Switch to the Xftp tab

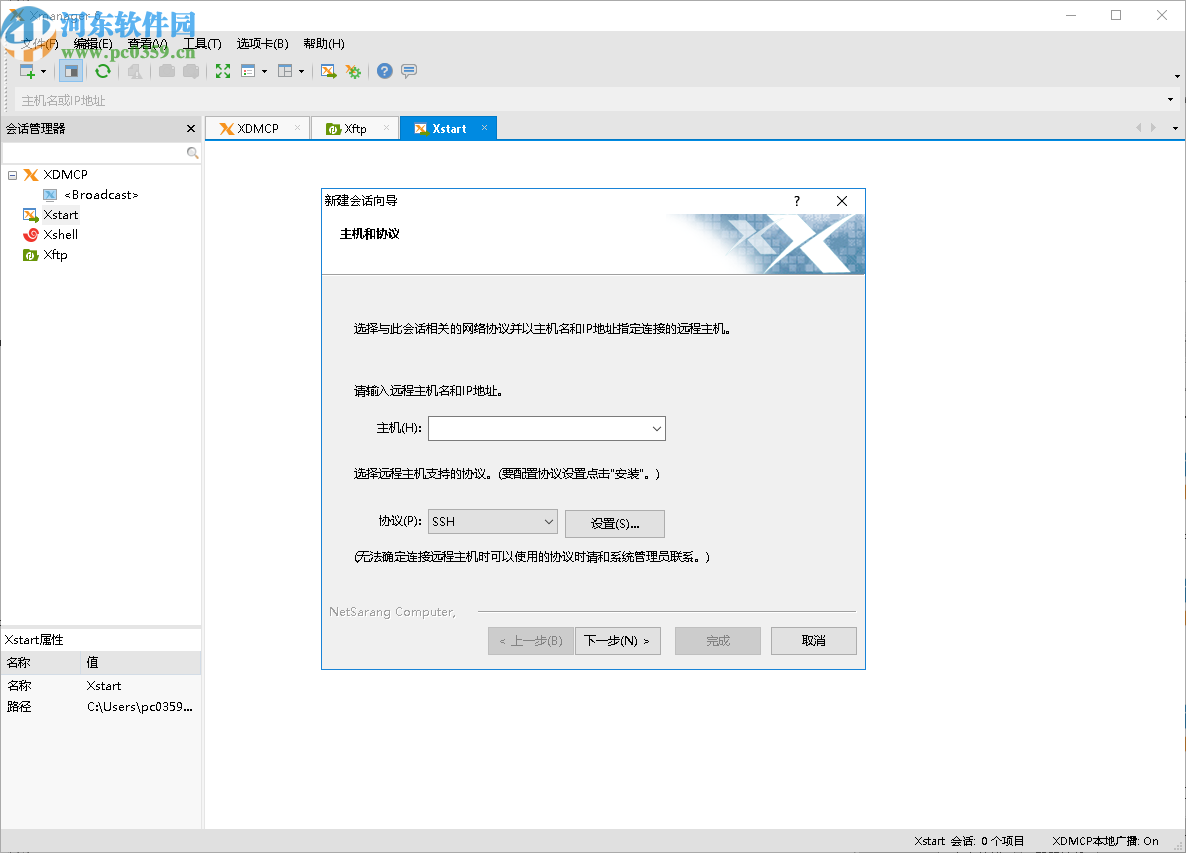pyautogui.click(x=355, y=128)
